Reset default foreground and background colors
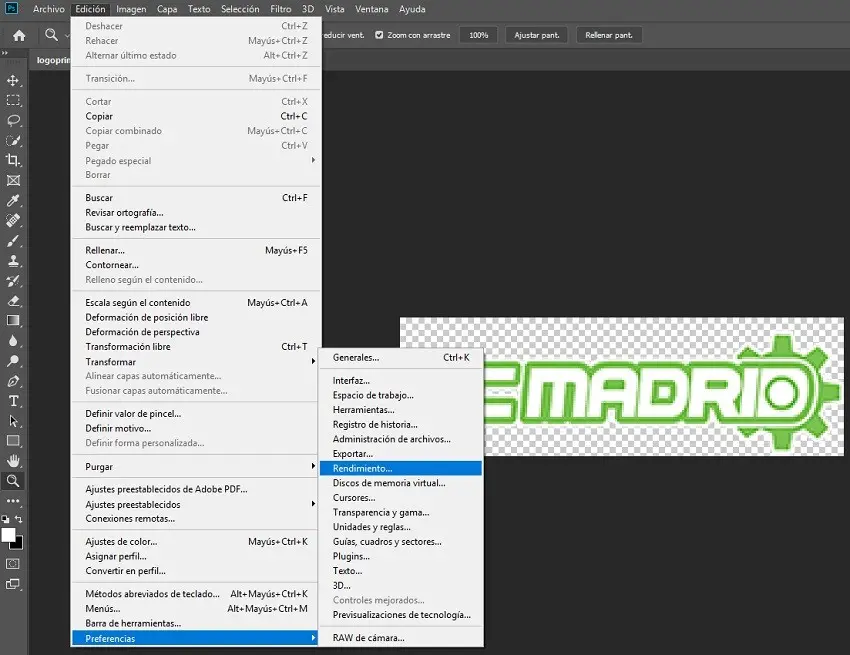Screen dimensions: 850x655 [x=5, y=519]
